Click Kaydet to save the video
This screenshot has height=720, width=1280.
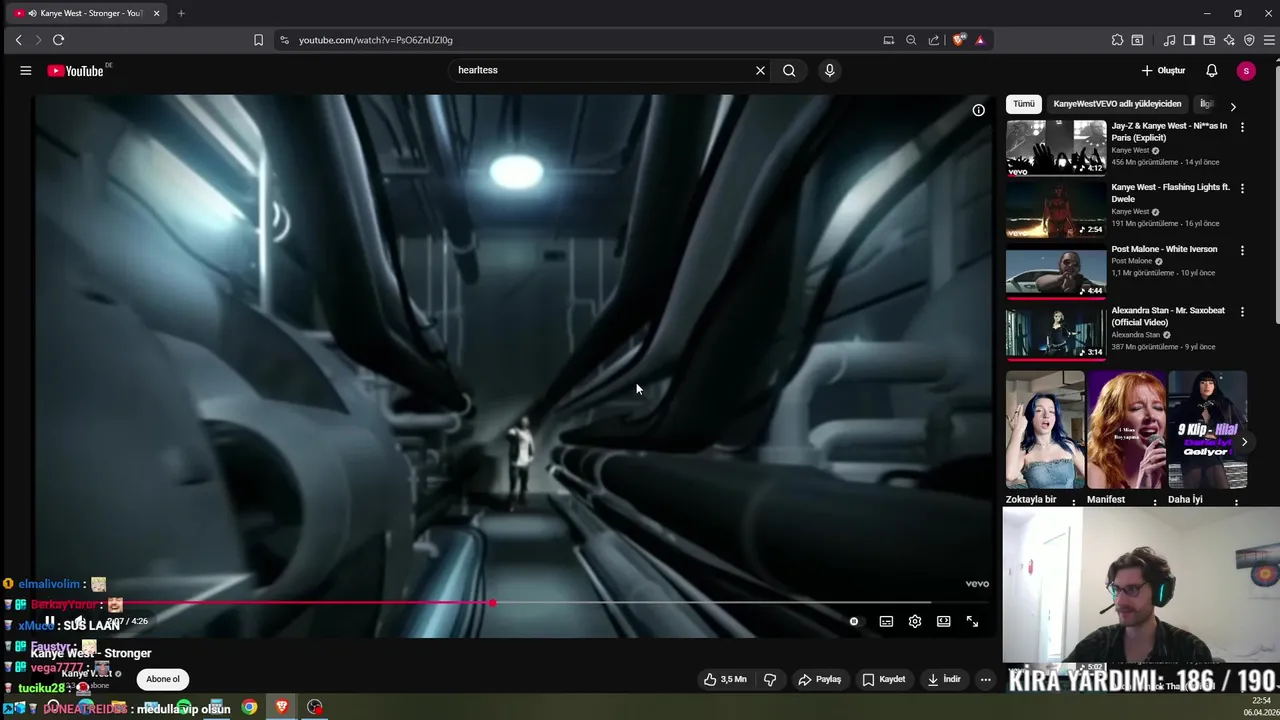tap(884, 679)
